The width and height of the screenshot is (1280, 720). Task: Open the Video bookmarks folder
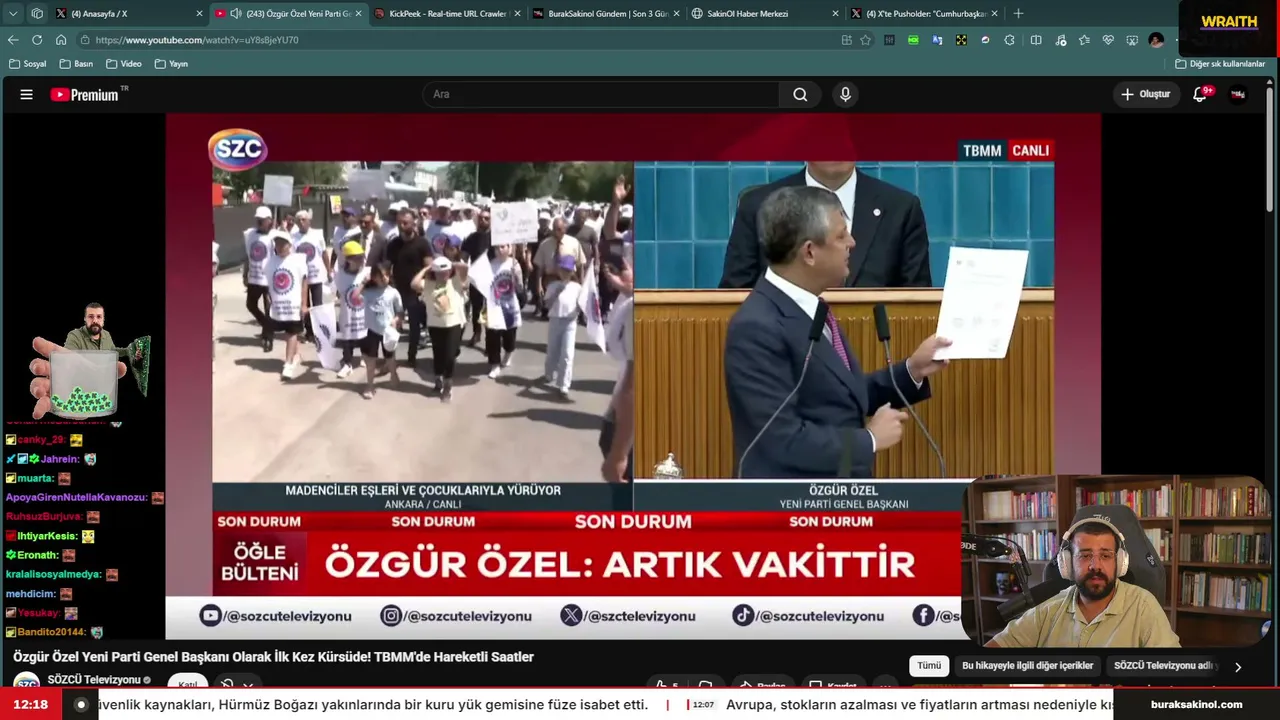point(123,64)
